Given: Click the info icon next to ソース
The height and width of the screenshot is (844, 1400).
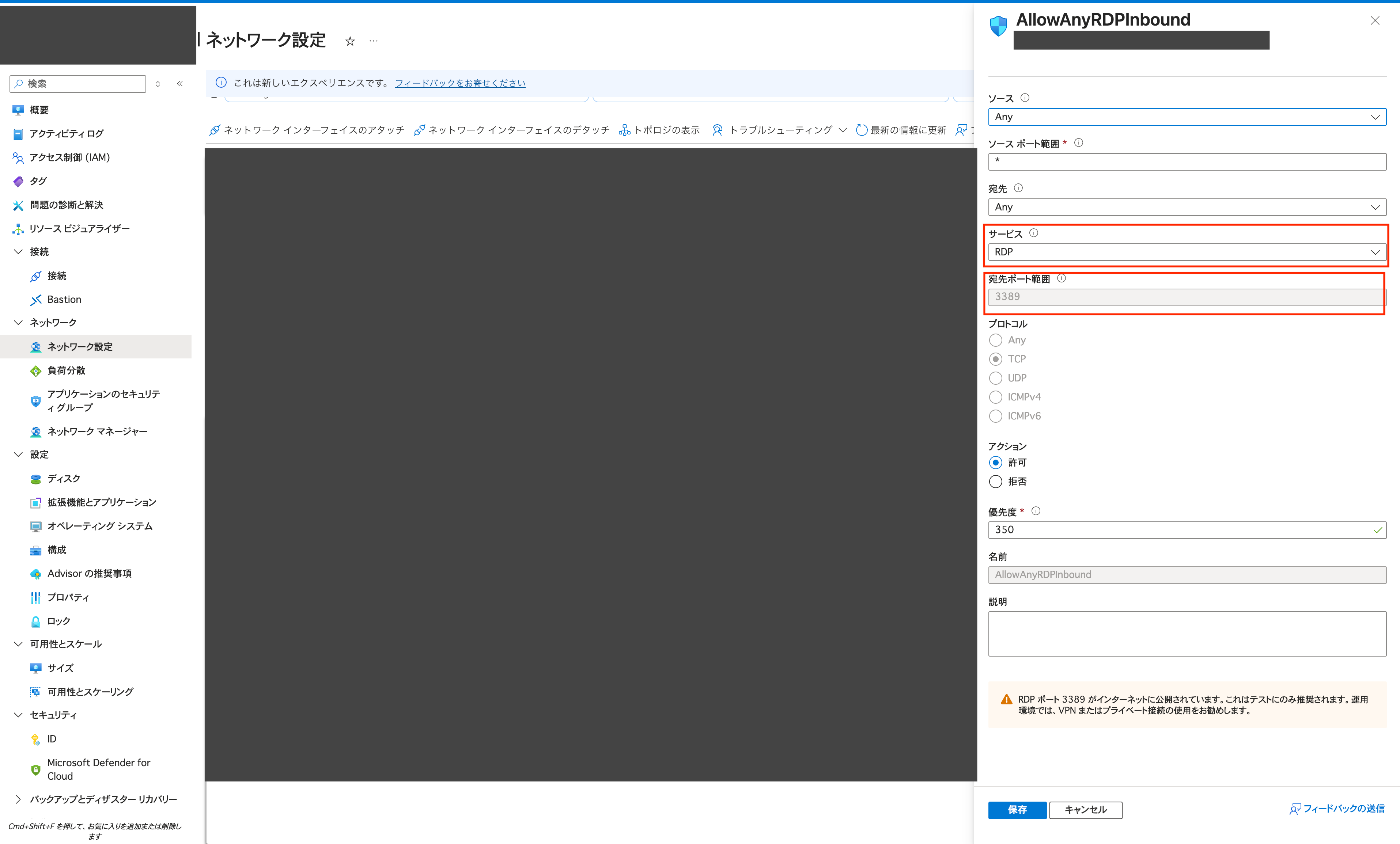Looking at the screenshot, I should pyautogui.click(x=1025, y=98).
